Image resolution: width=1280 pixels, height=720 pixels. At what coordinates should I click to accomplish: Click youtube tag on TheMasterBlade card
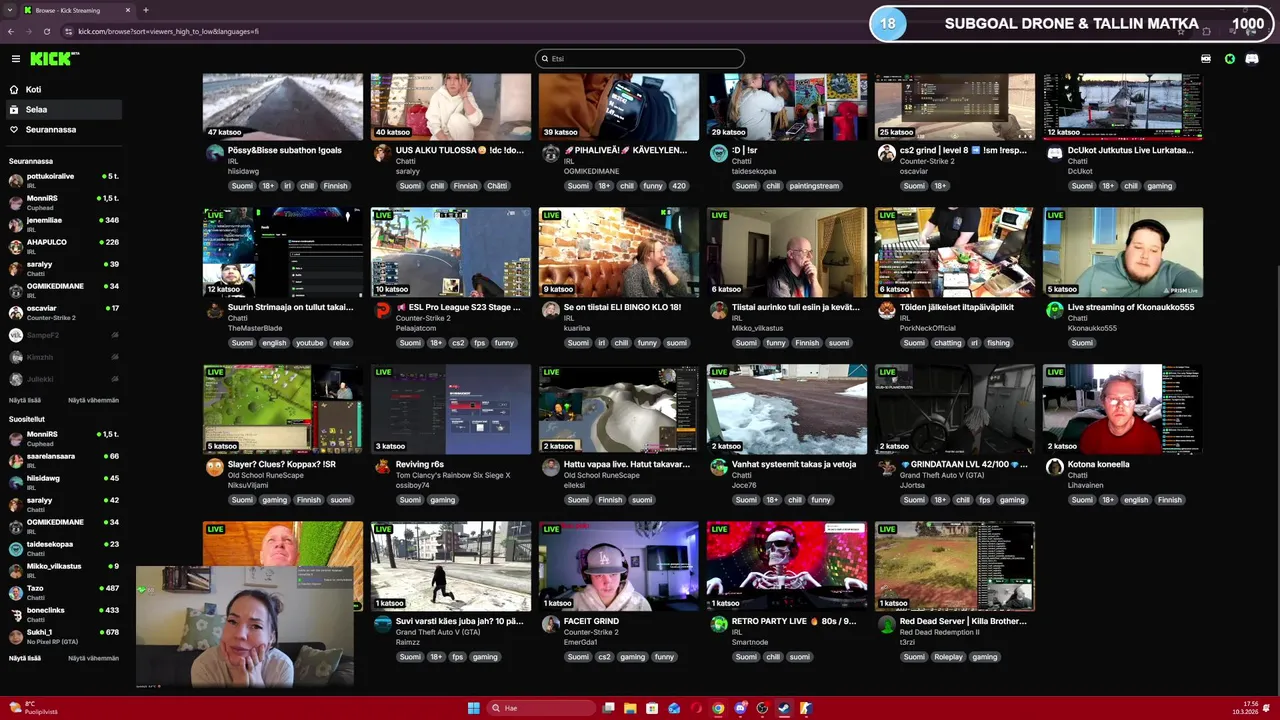coord(309,343)
